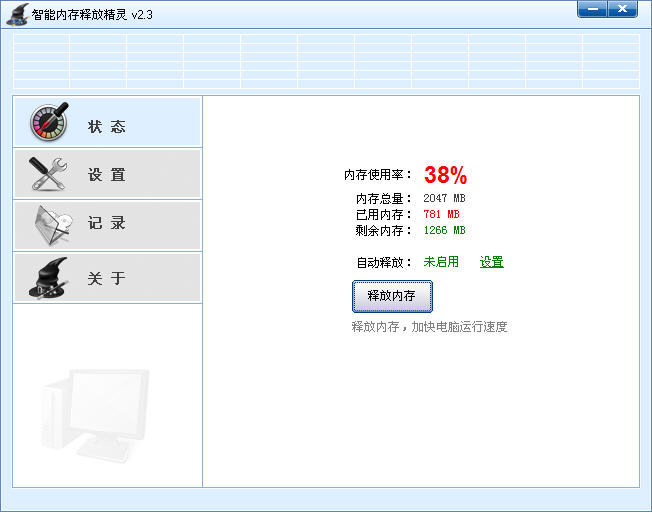Click the green 1266 MB free memory value

click(444, 231)
